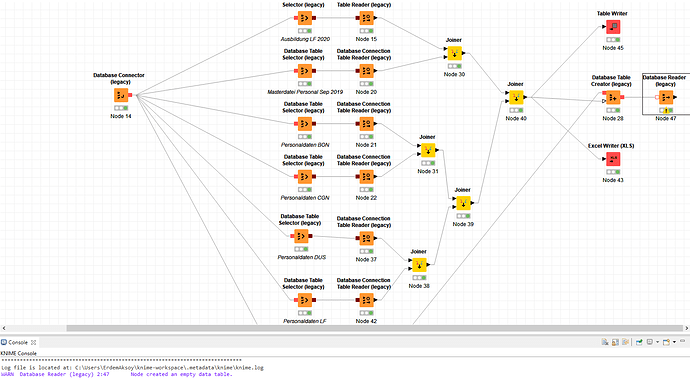
Task: Select the Joiner node 39 icon
Action: click(463, 203)
